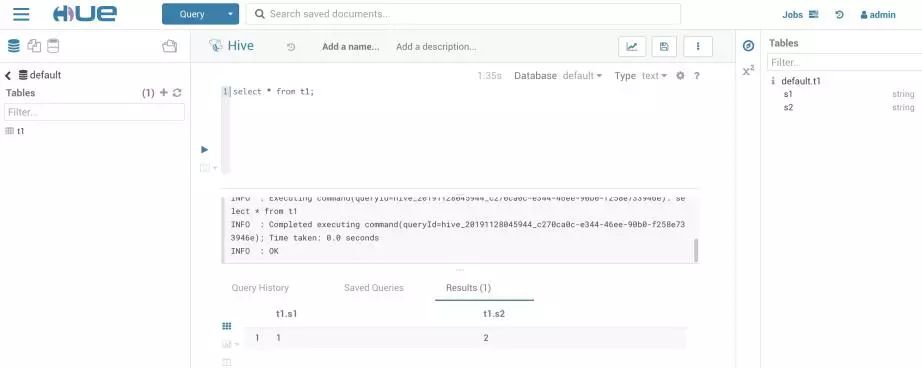The width and height of the screenshot is (922, 368).
Task: Expand the Query button dropdown arrow
Action: pos(230,14)
